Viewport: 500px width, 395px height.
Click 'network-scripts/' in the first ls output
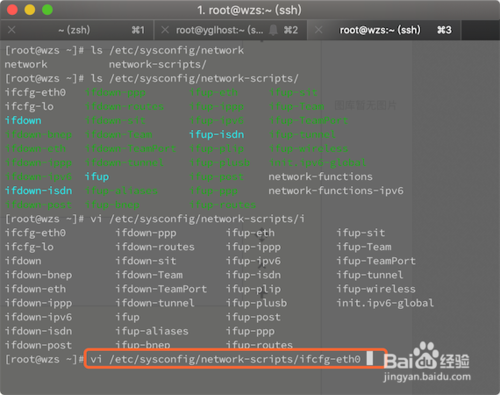(157, 64)
